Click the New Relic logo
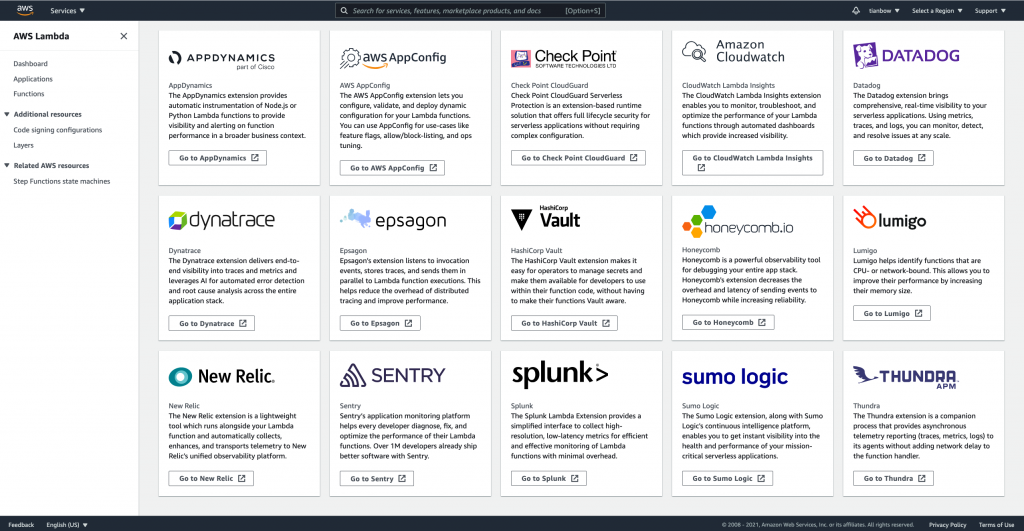The image size is (1024, 531). (x=221, y=376)
